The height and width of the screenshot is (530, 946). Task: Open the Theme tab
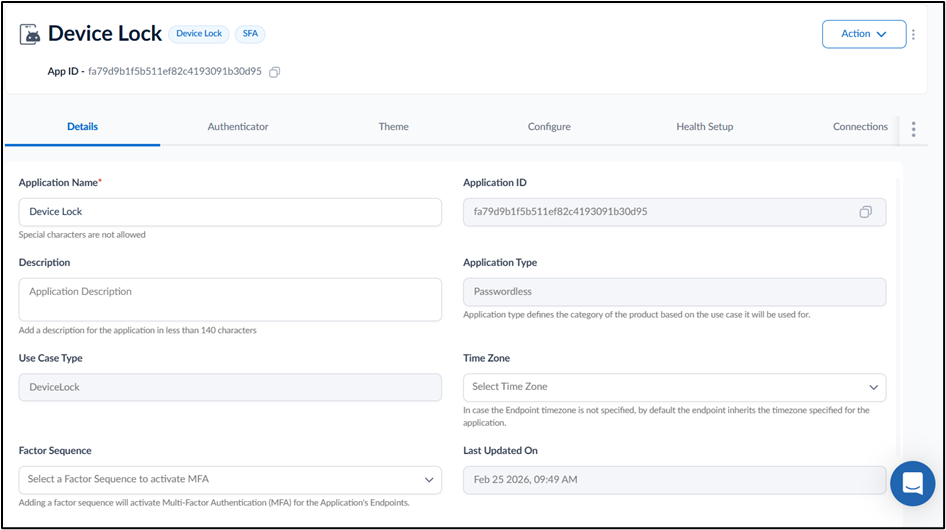[393, 127]
